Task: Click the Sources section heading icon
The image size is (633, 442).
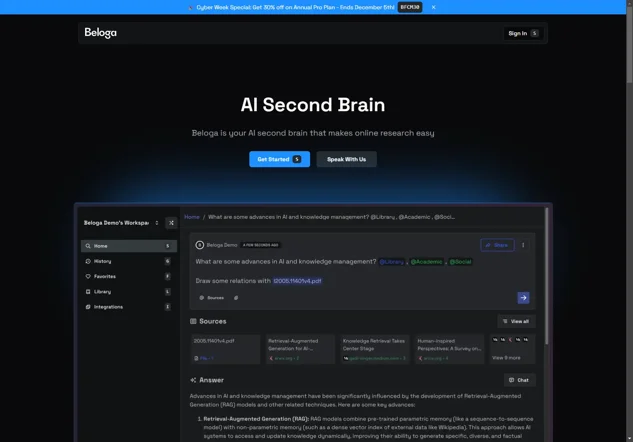Action: pyautogui.click(x=193, y=321)
